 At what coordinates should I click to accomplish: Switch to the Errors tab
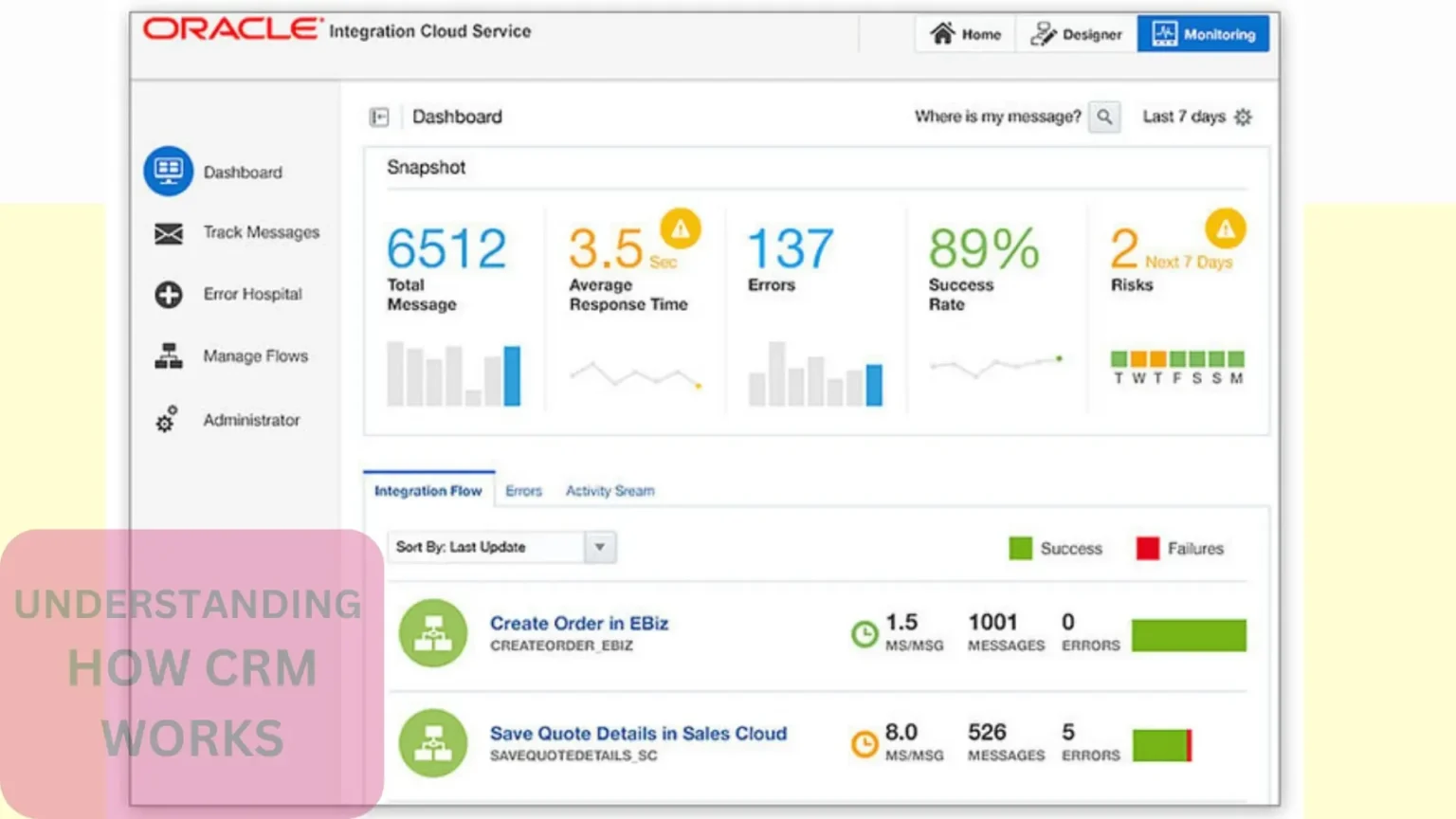[x=523, y=491]
